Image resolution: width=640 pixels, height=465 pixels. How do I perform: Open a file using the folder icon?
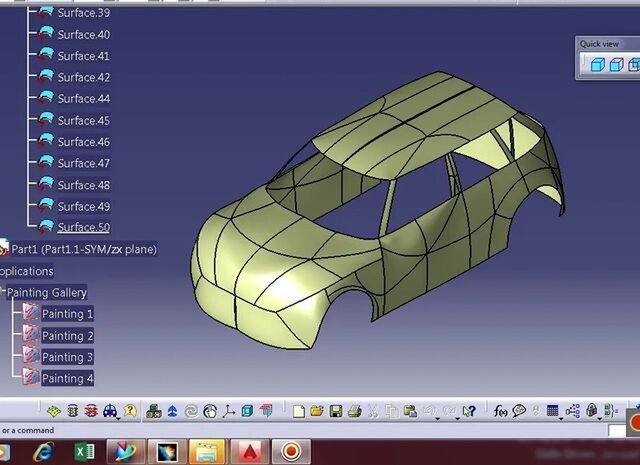click(317, 411)
